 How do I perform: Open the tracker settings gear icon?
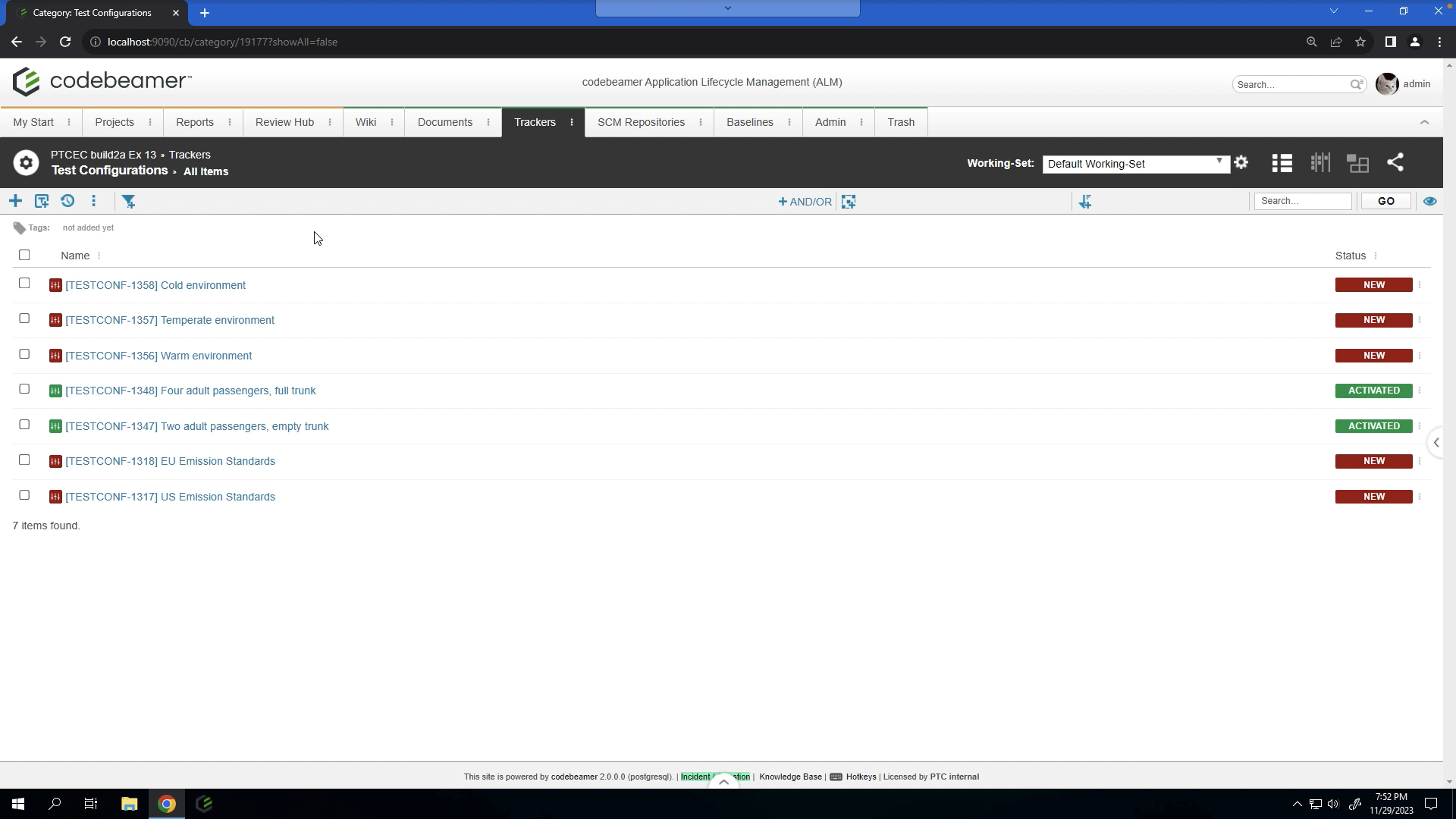[x=26, y=163]
